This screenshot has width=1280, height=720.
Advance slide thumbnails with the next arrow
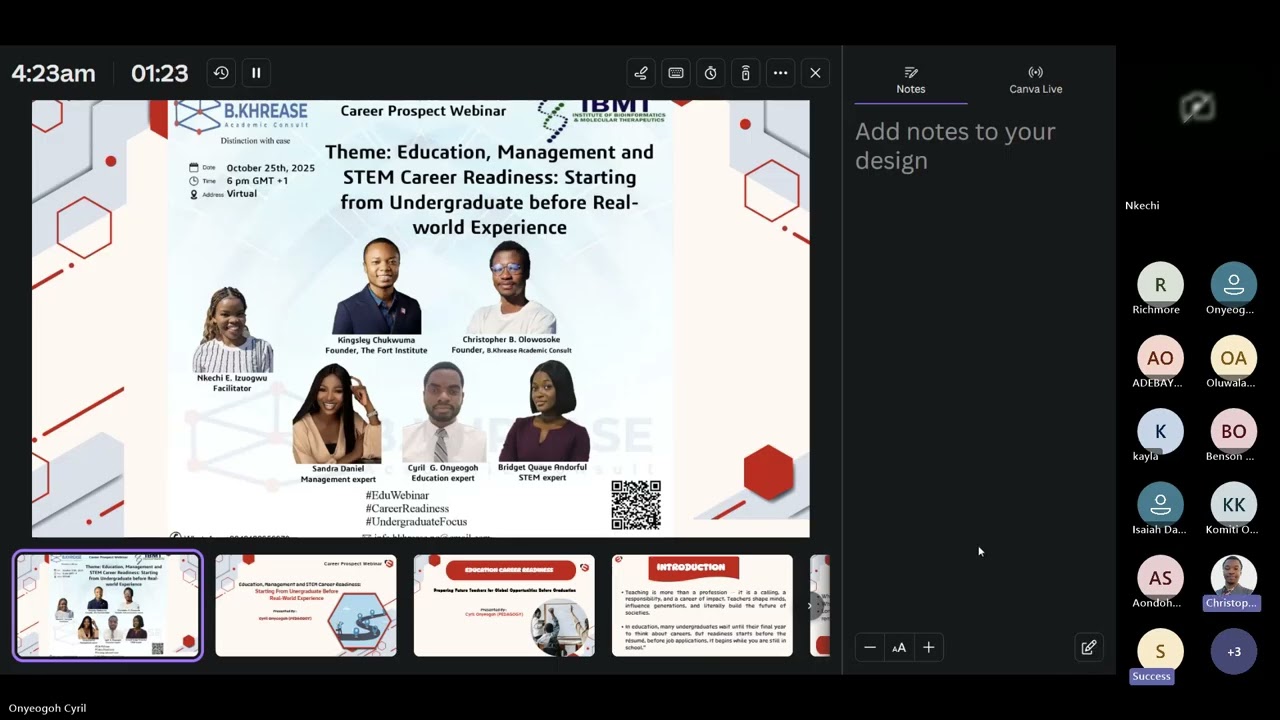tap(810, 605)
